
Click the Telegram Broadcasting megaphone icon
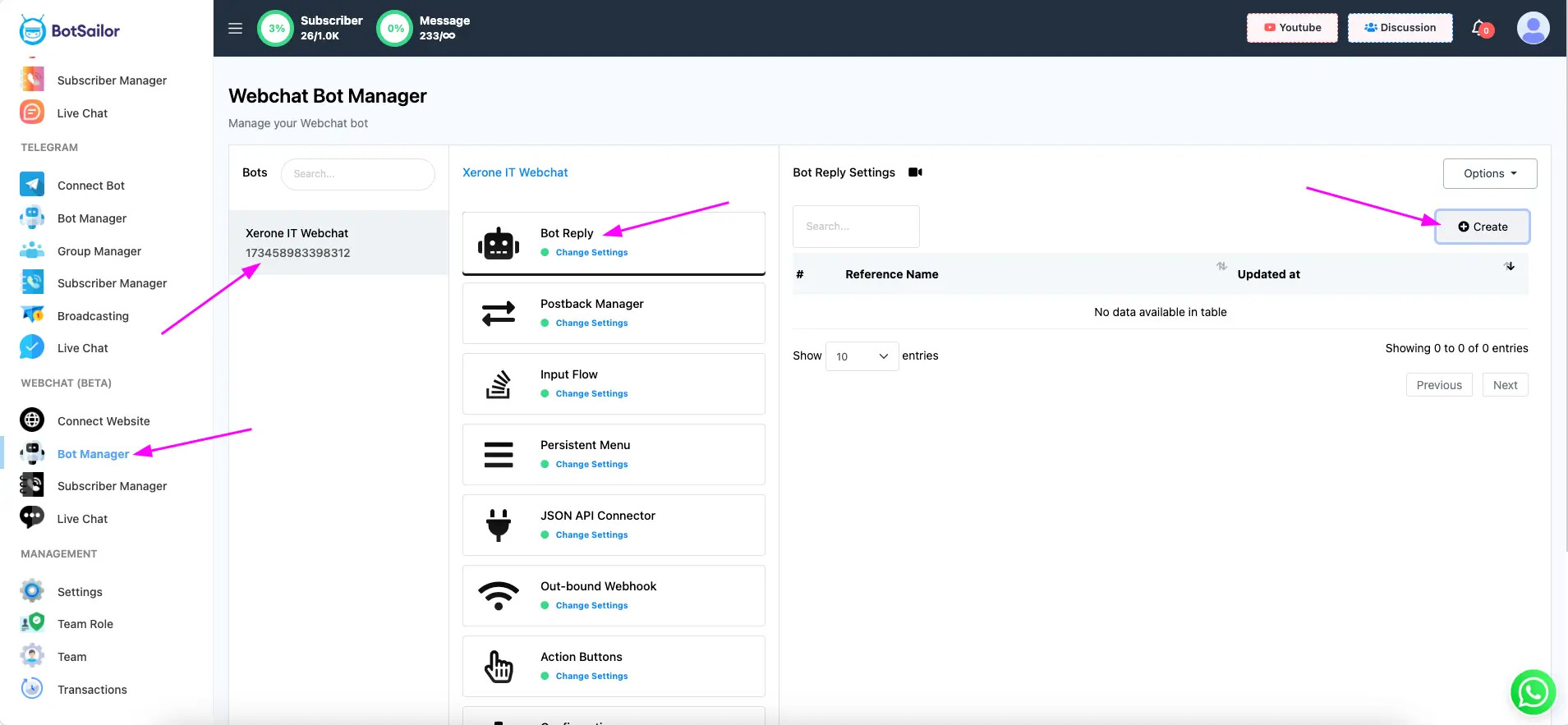coord(32,315)
